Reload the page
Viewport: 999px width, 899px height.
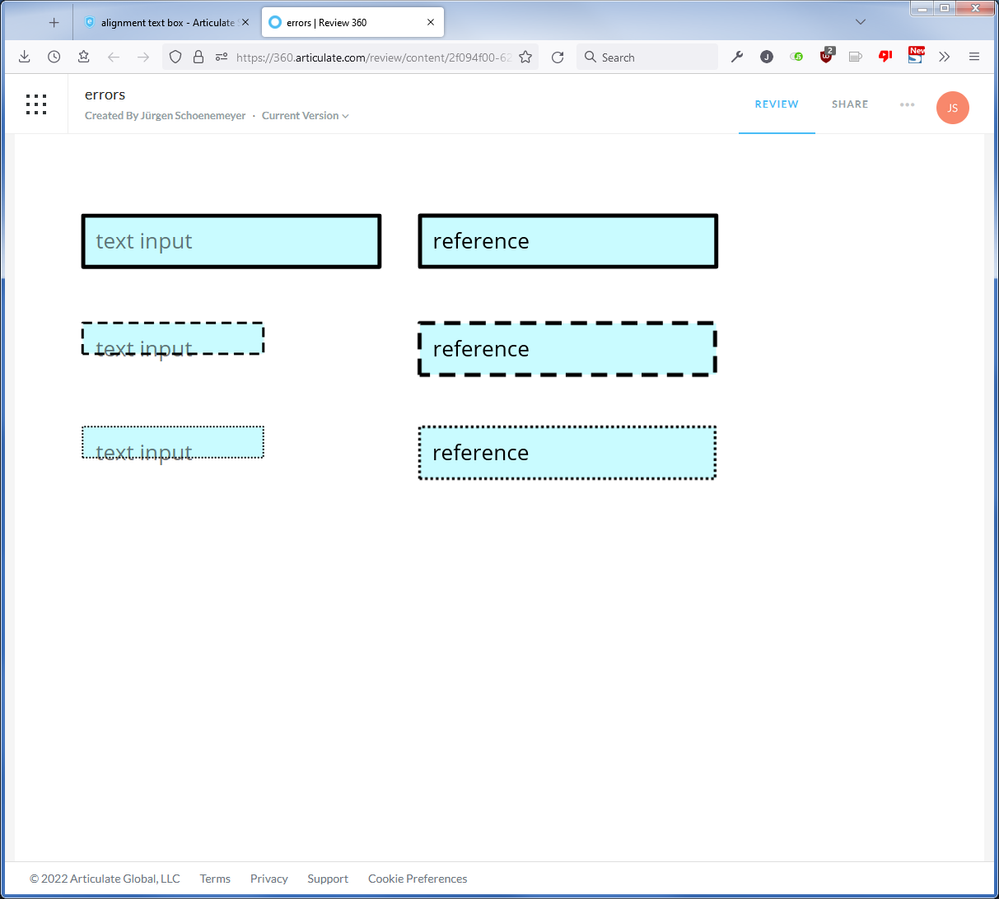tap(558, 57)
